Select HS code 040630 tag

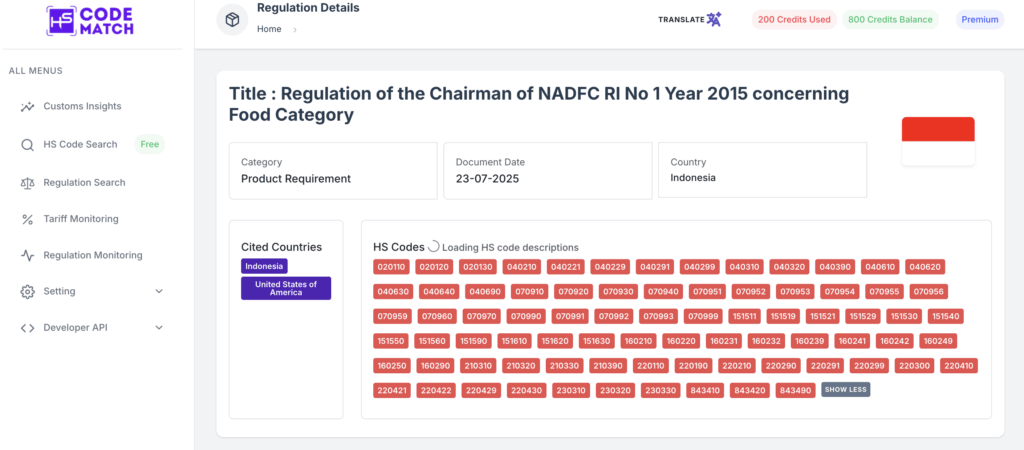point(392,292)
